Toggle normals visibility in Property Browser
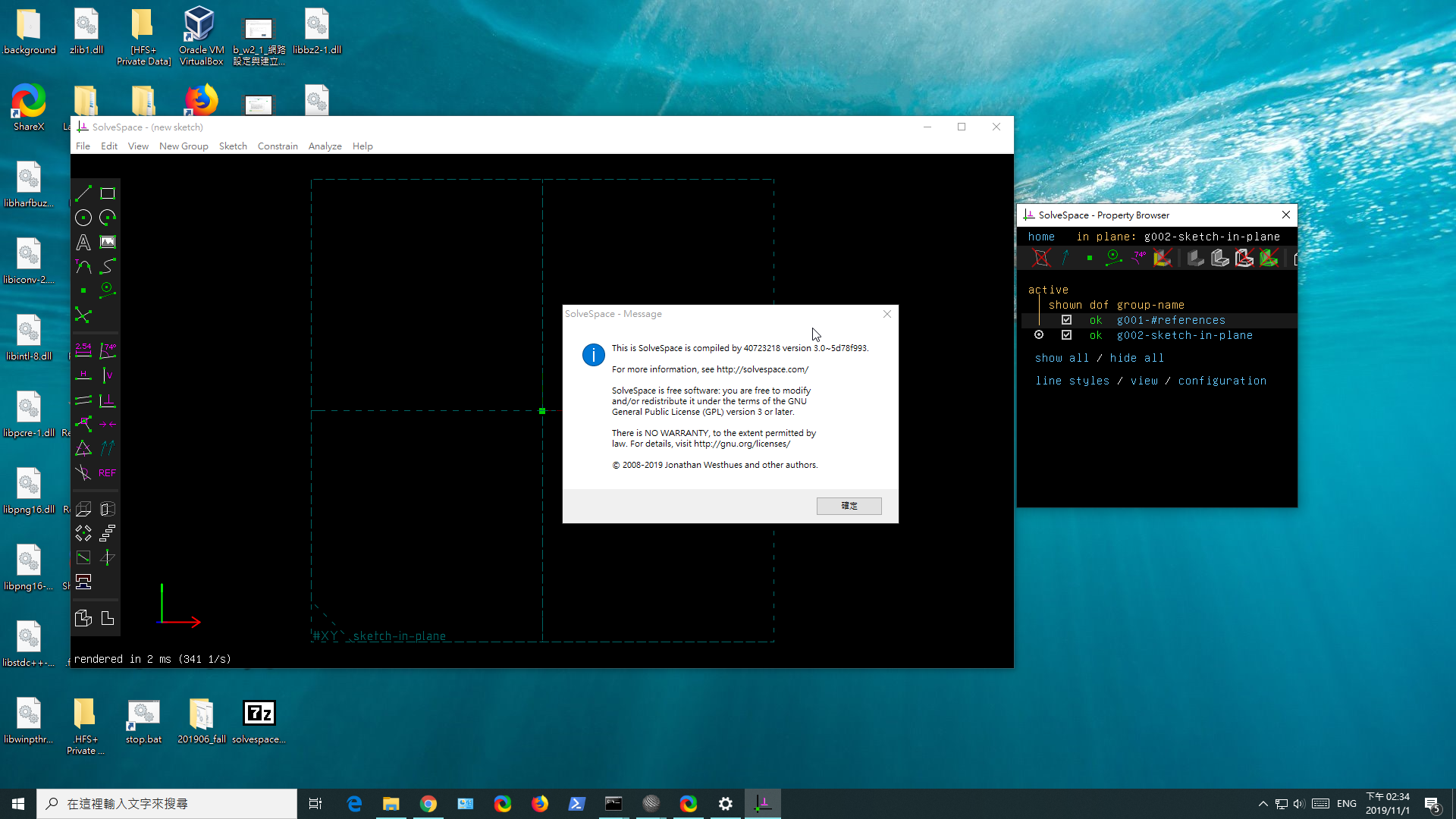The width and height of the screenshot is (1456, 819). [x=1065, y=258]
